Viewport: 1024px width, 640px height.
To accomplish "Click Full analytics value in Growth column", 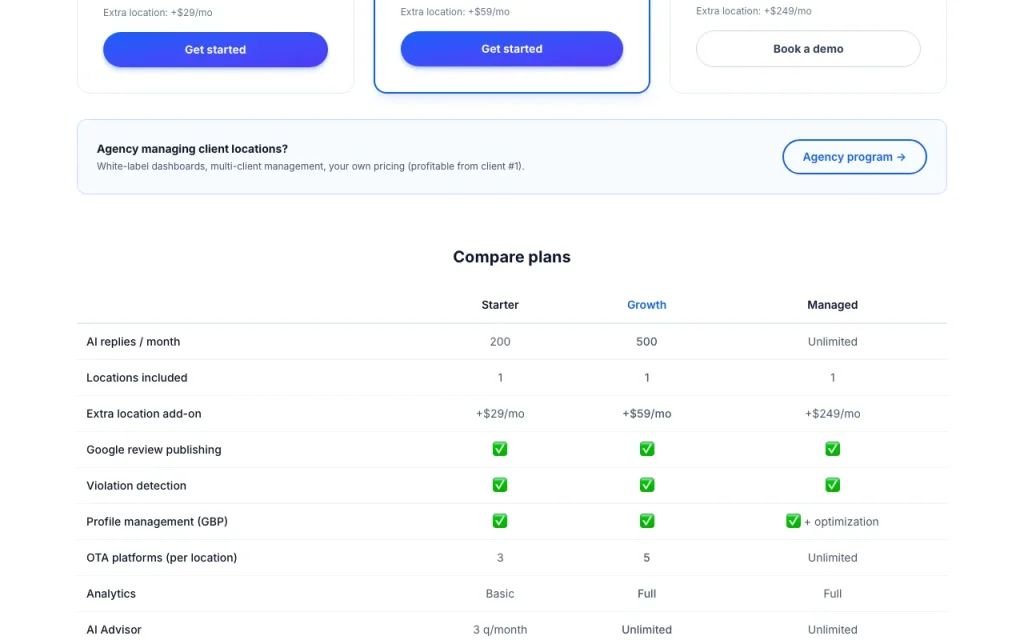I will coord(647,594).
